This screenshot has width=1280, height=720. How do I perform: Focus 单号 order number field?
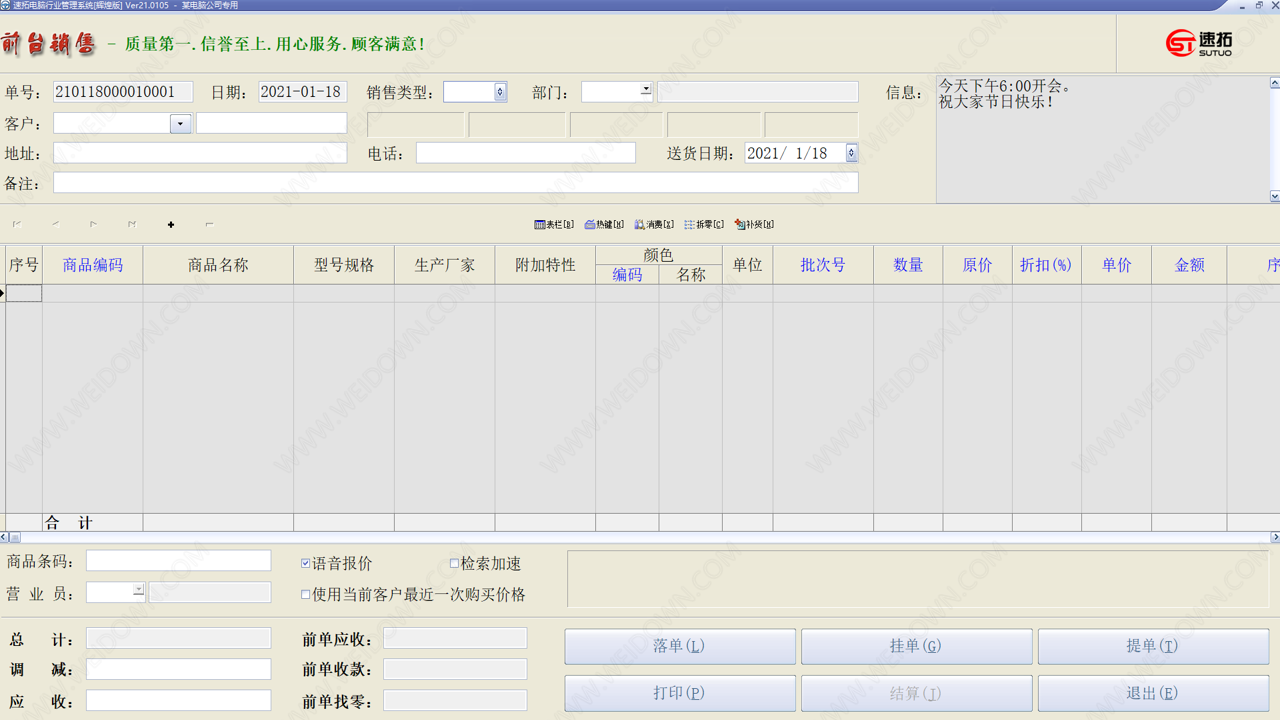[122, 92]
